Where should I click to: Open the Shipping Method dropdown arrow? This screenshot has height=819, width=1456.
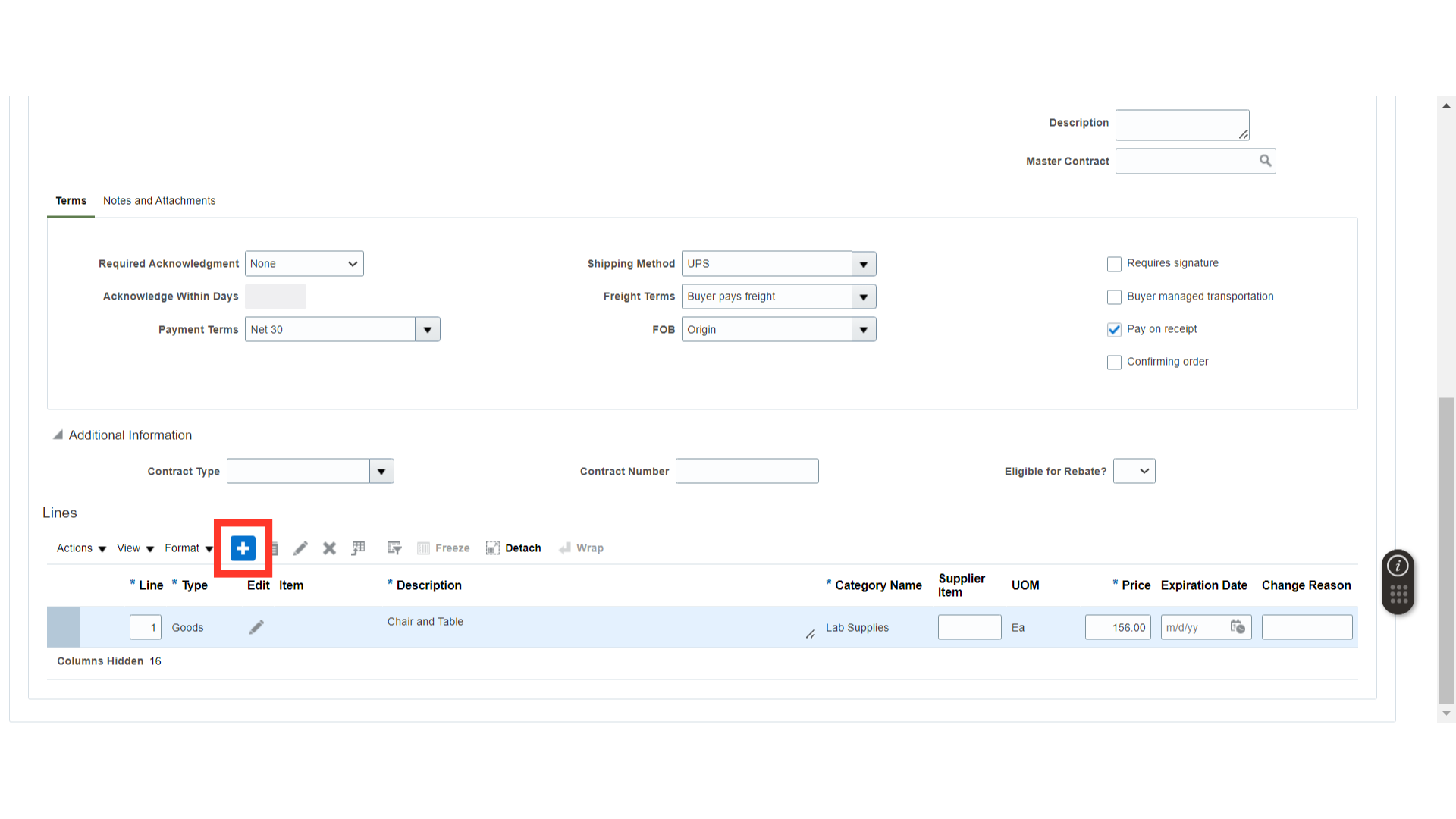(x=864, y=264)
